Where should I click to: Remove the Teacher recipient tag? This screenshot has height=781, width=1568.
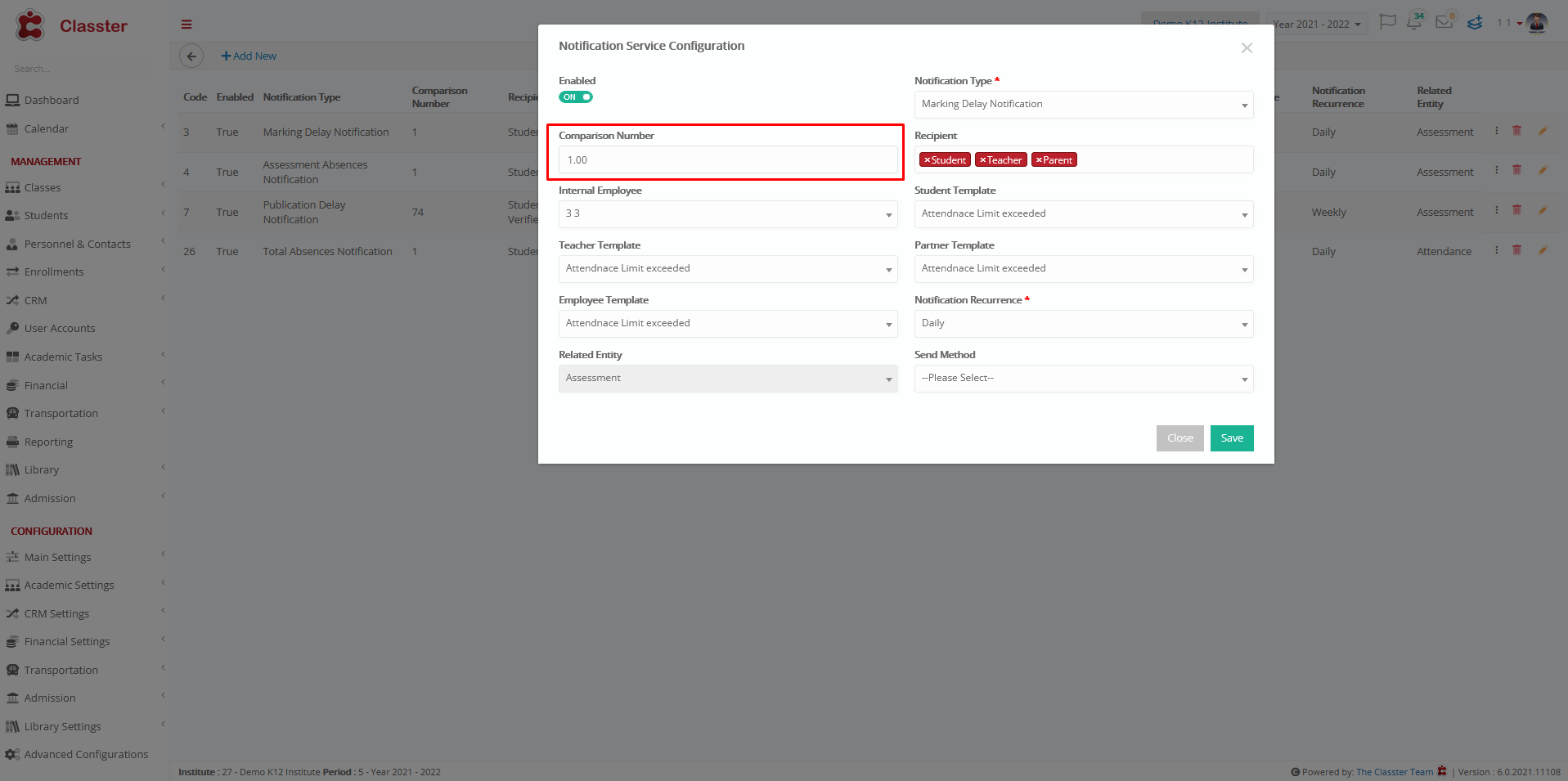click(x=982, y=160)
